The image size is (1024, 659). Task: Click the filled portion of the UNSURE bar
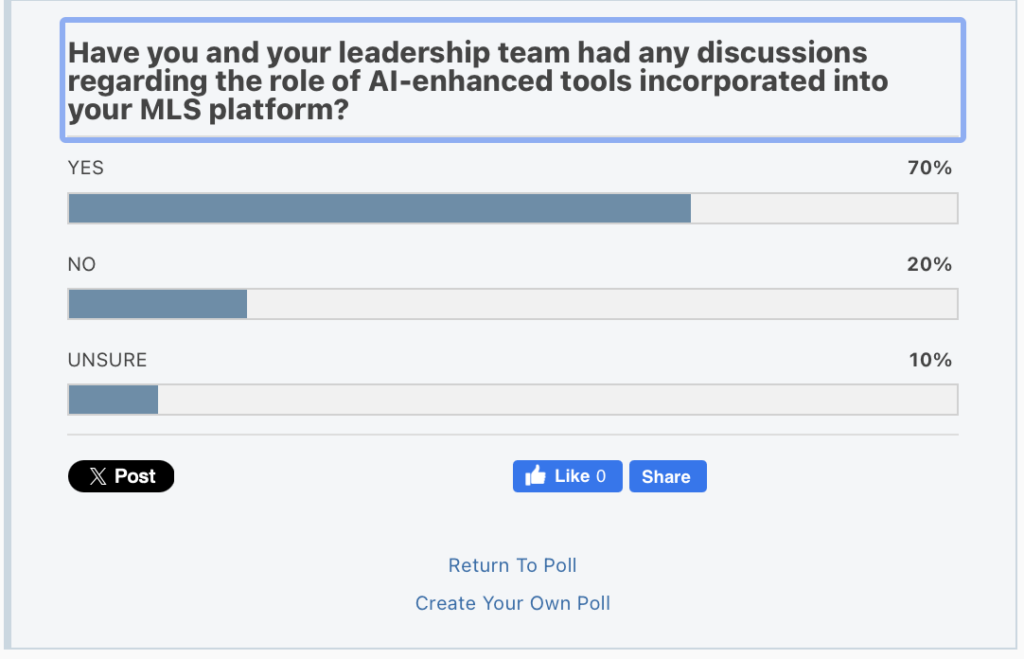113,399
